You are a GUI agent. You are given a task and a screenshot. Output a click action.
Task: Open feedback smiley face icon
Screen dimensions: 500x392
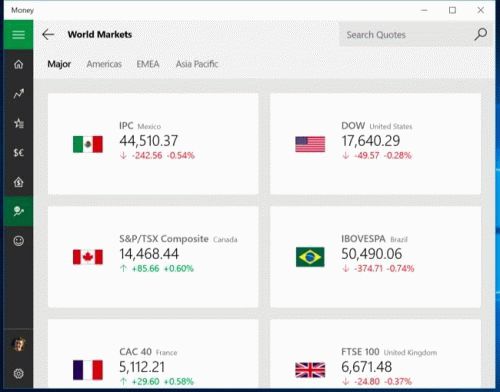click(x=18, y=241)
